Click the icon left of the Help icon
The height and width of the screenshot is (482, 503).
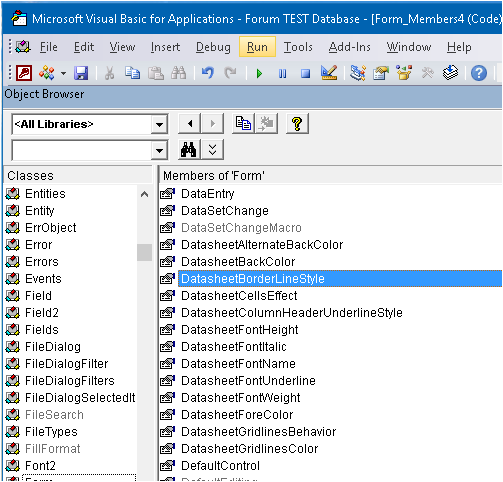pyautogui.click(x=450, y=73)
